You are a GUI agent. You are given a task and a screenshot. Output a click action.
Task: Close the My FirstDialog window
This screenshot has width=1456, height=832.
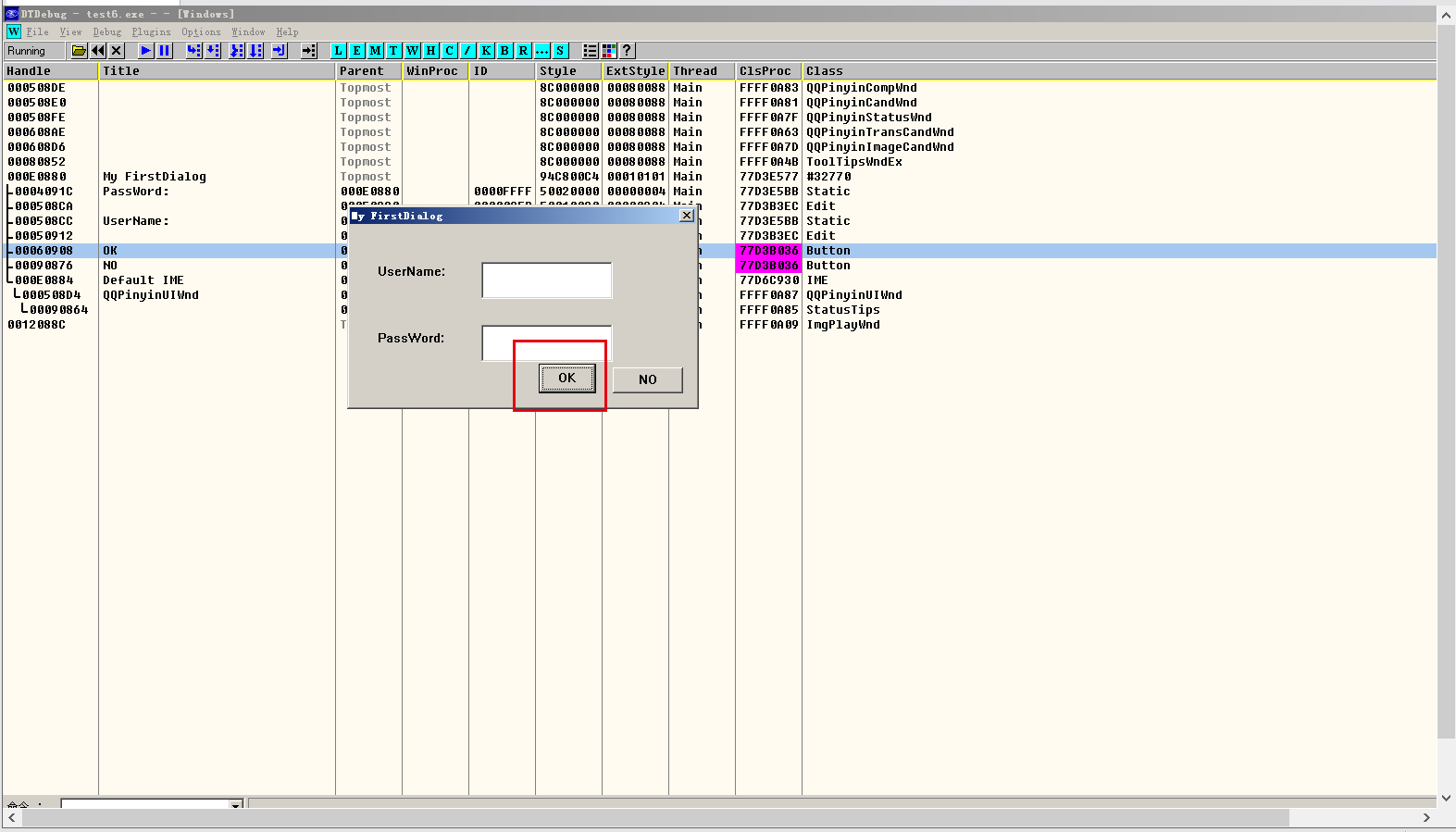pyautogui.click(x=687, y=215)
